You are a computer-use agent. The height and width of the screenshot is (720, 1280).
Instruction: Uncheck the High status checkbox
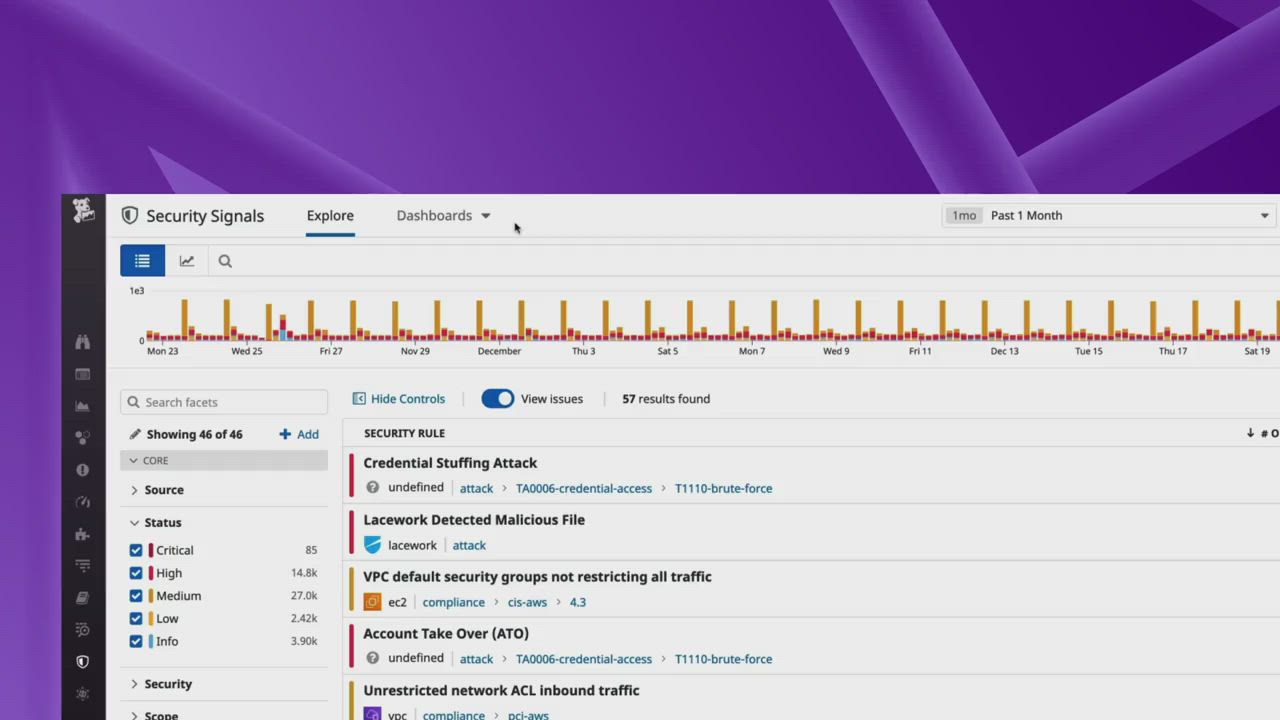coord(136,573)
